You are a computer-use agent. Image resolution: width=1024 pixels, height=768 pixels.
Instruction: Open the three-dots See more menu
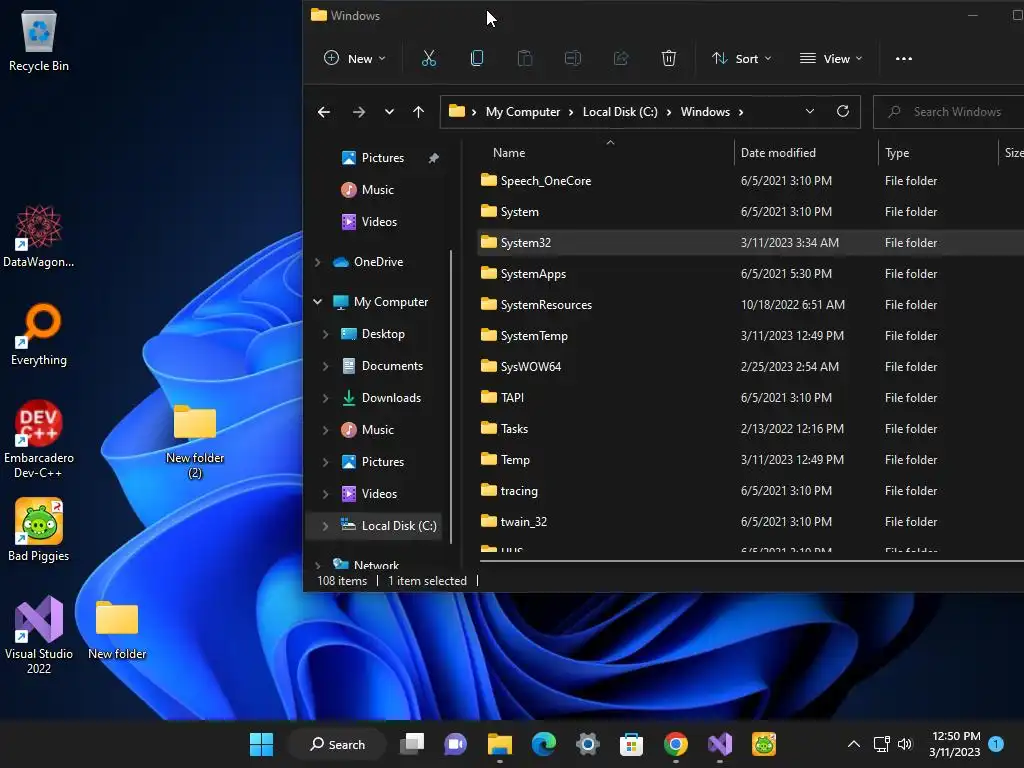point(904,59)
